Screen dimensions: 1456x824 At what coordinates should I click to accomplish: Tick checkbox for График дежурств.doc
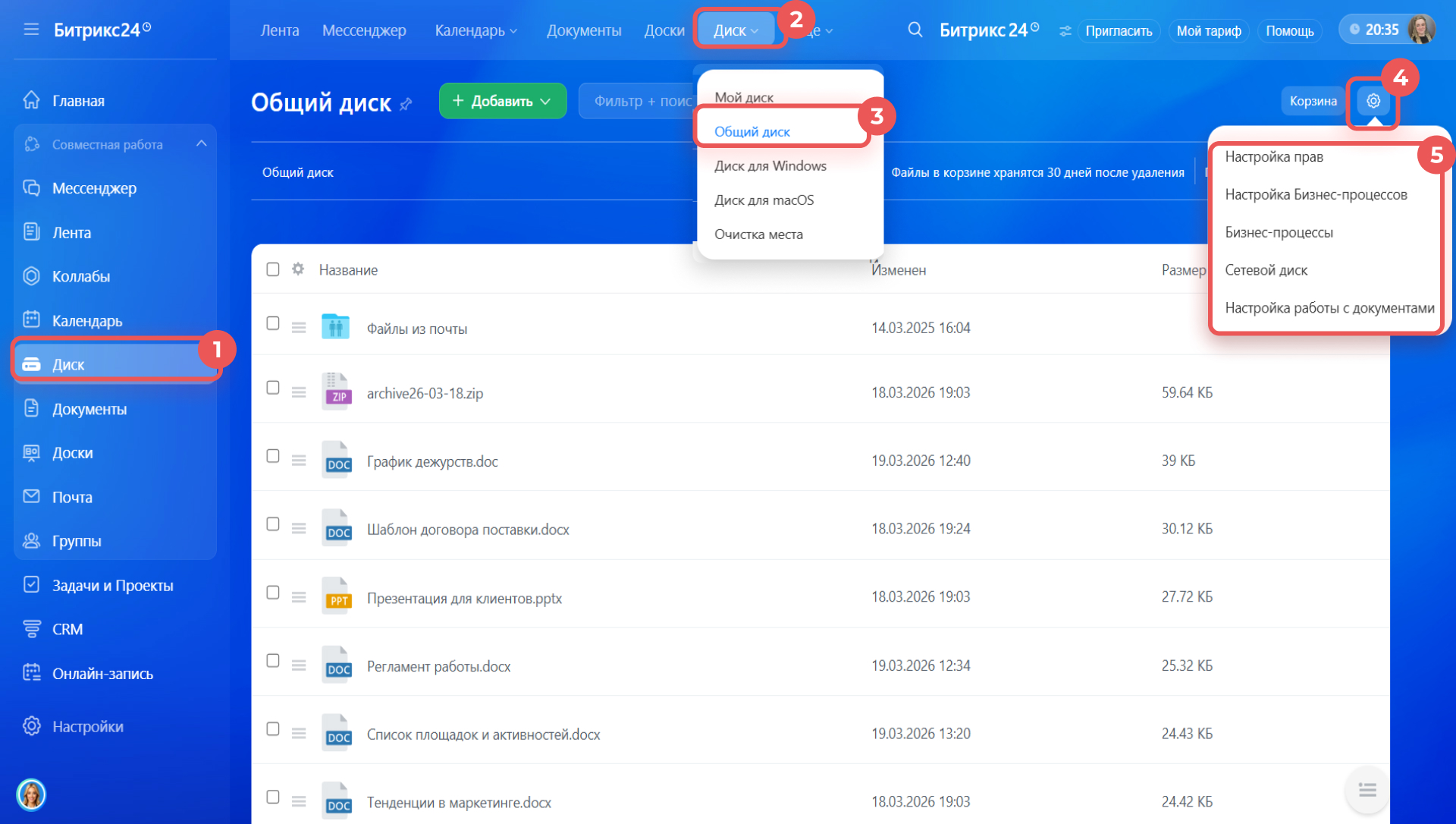click(x=273, y=456)
